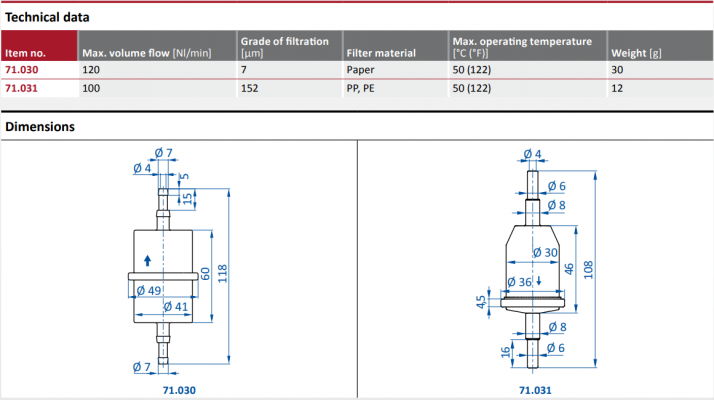Click the 71.031 caption below the right drawing
The image size is (714, 400).
535,389
